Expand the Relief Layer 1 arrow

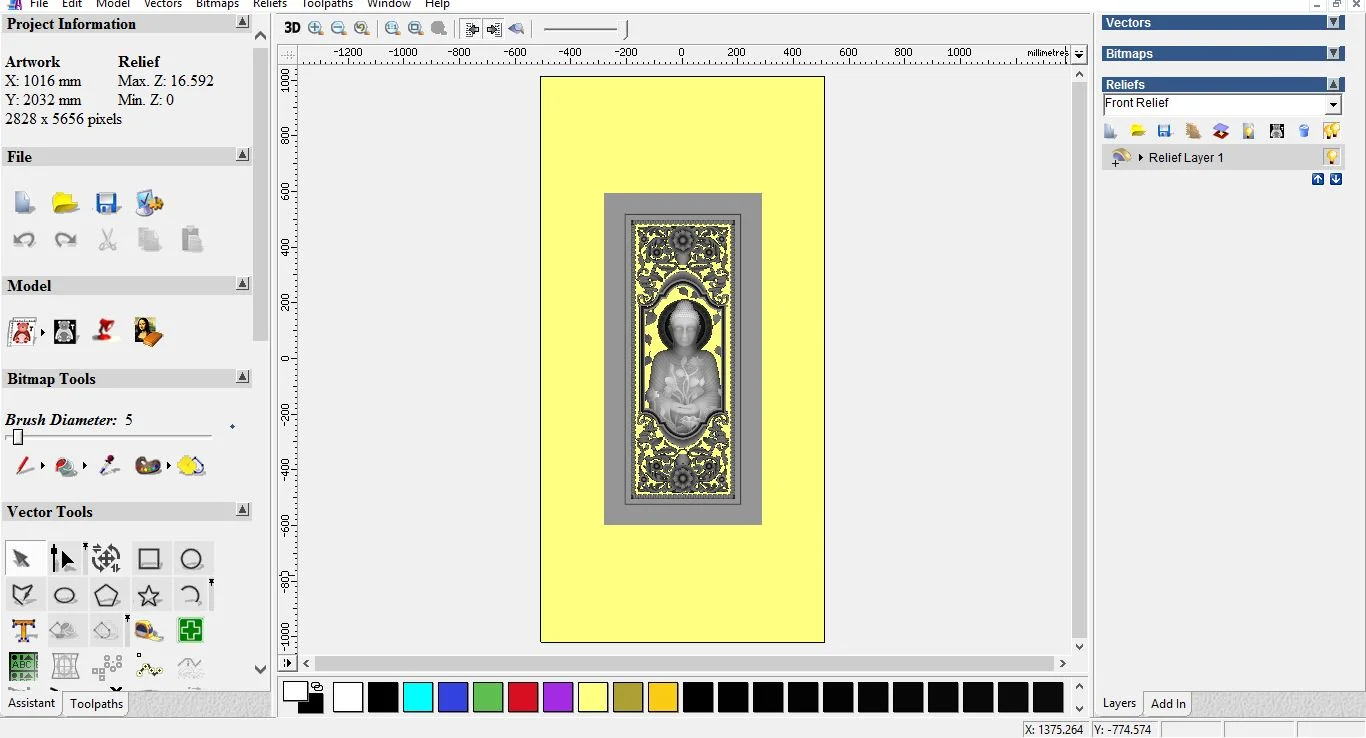(1141, 158)
